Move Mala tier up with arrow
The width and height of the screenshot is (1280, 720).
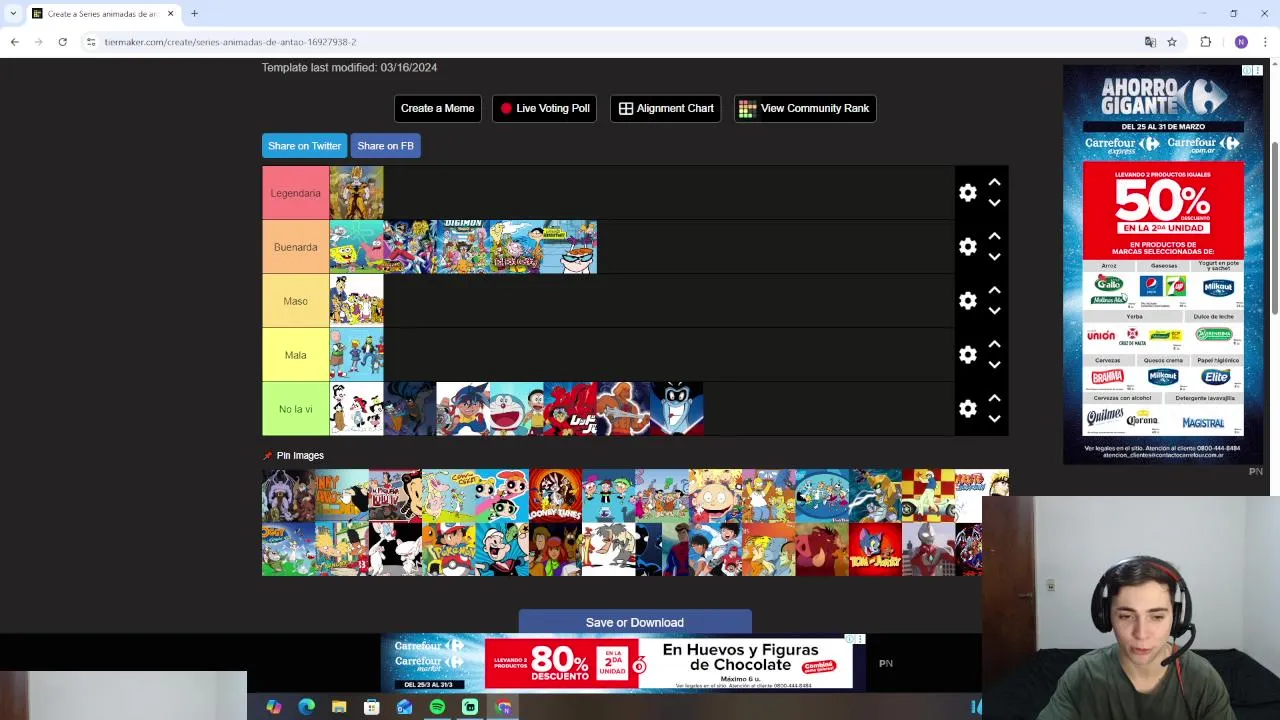994,345
